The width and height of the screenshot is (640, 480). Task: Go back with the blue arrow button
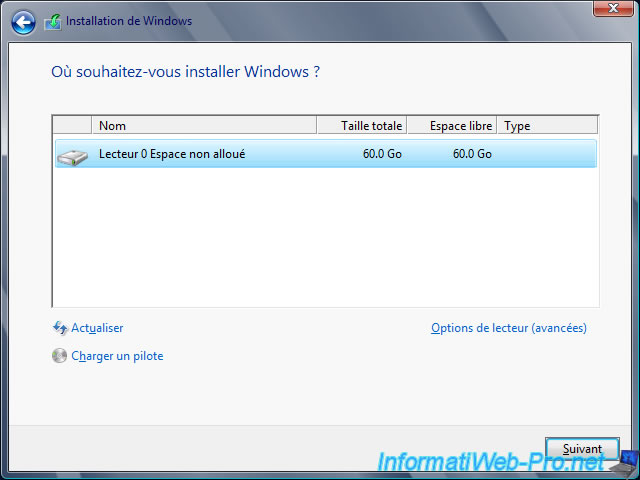[x=23, y=22]
